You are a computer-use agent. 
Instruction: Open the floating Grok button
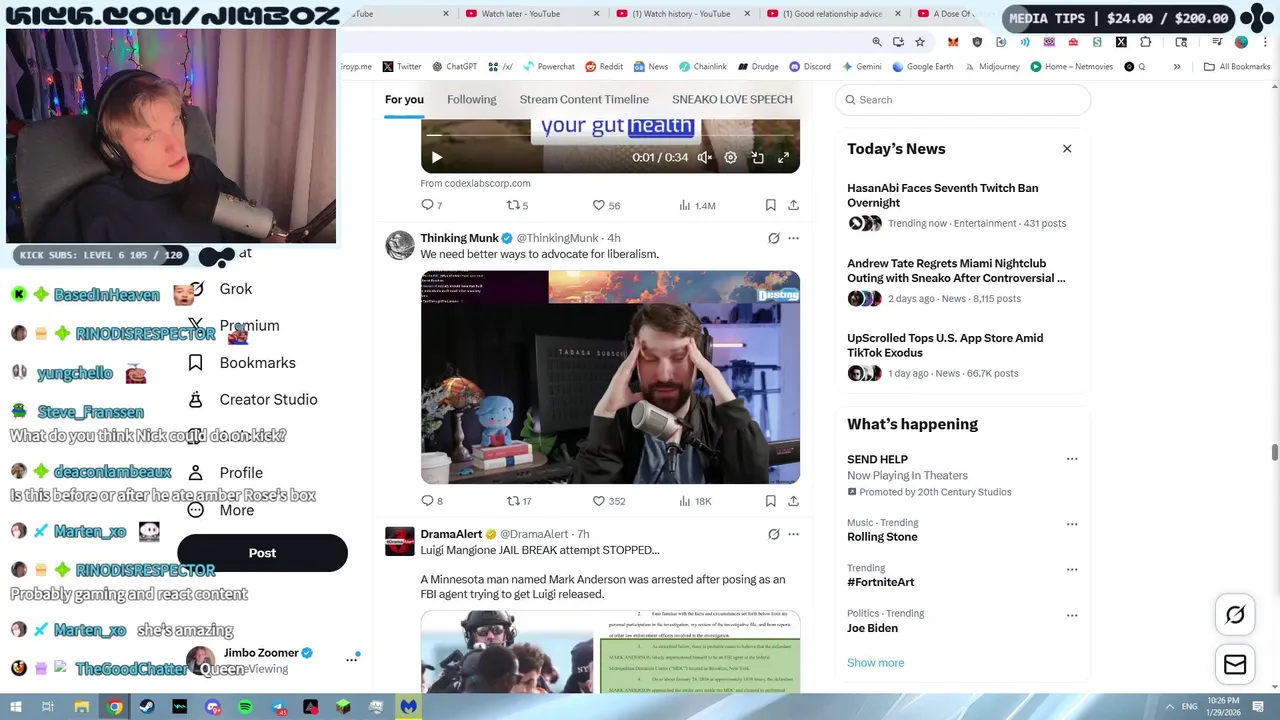coord(1235,615)
